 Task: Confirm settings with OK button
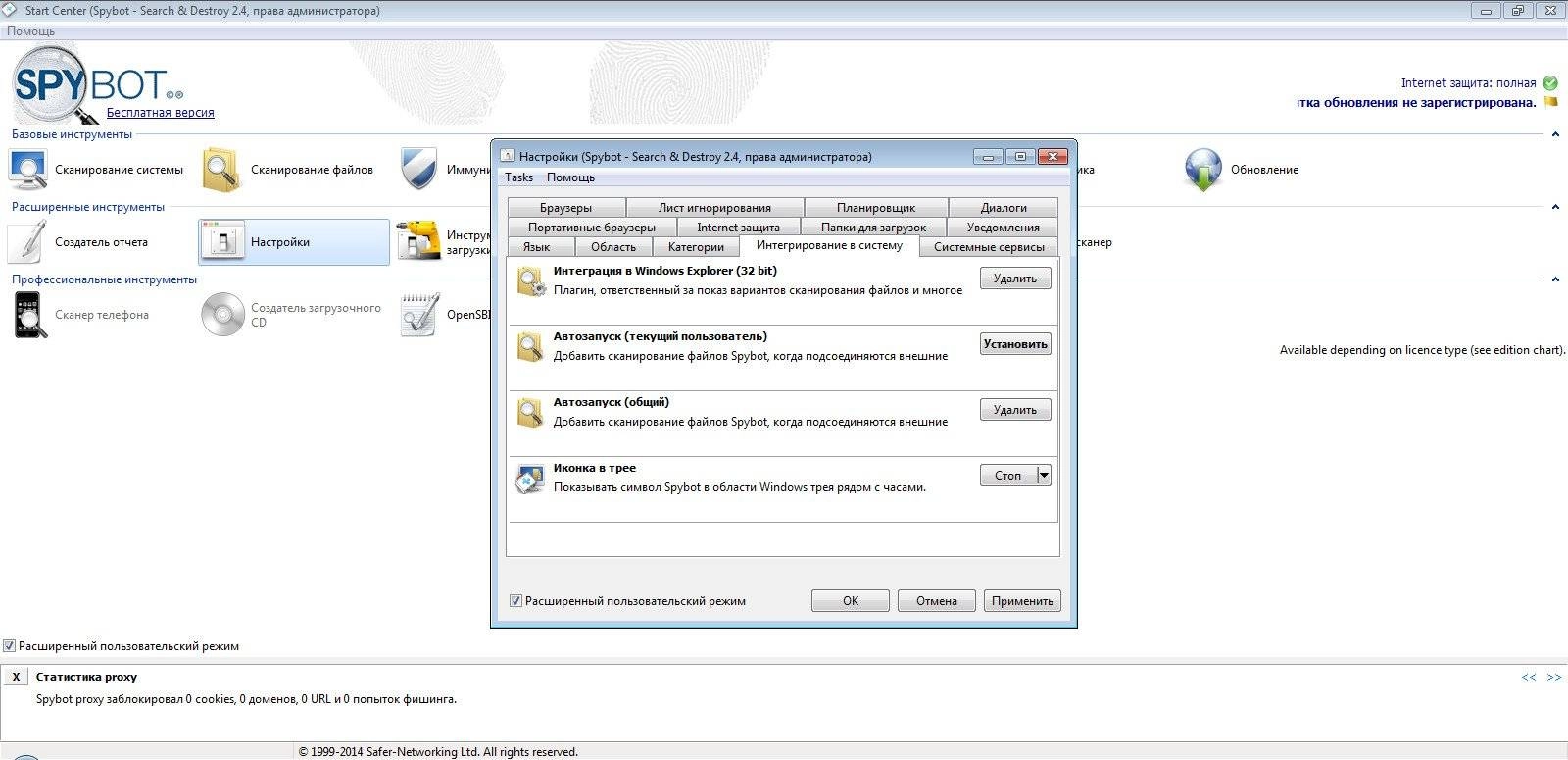tap(851, 601)
